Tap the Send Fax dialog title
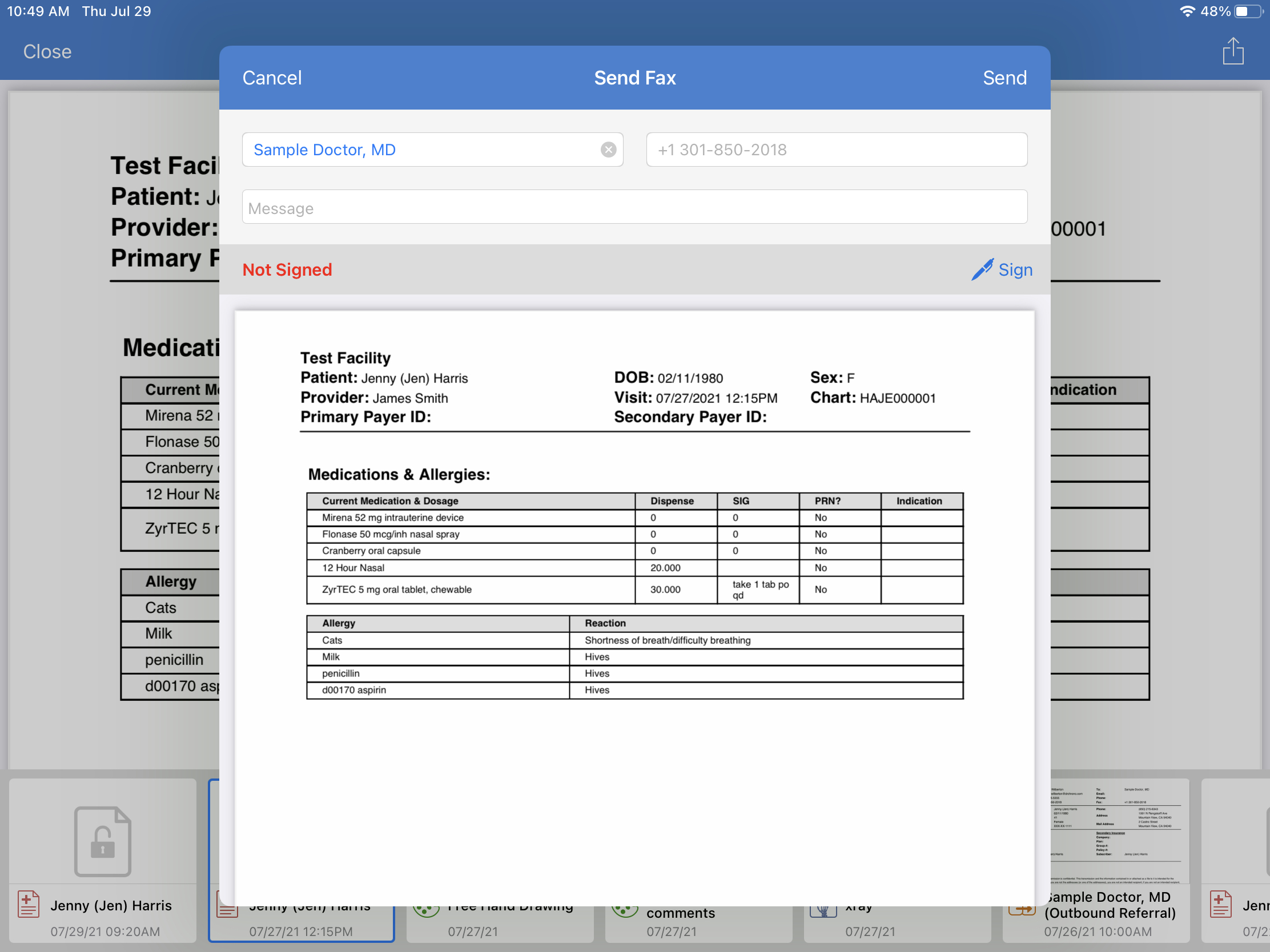The height and width of the screenshot is (952, 1270). click(634, 78)
